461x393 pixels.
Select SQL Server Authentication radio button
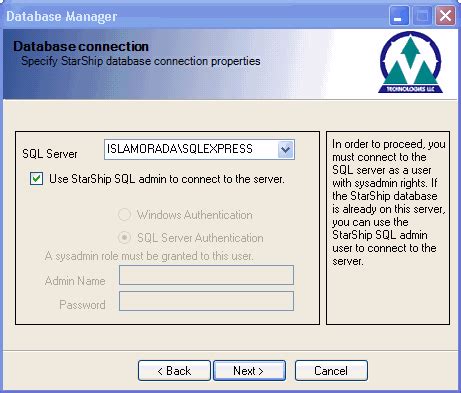pyautogui.click(x=124, y=238)
